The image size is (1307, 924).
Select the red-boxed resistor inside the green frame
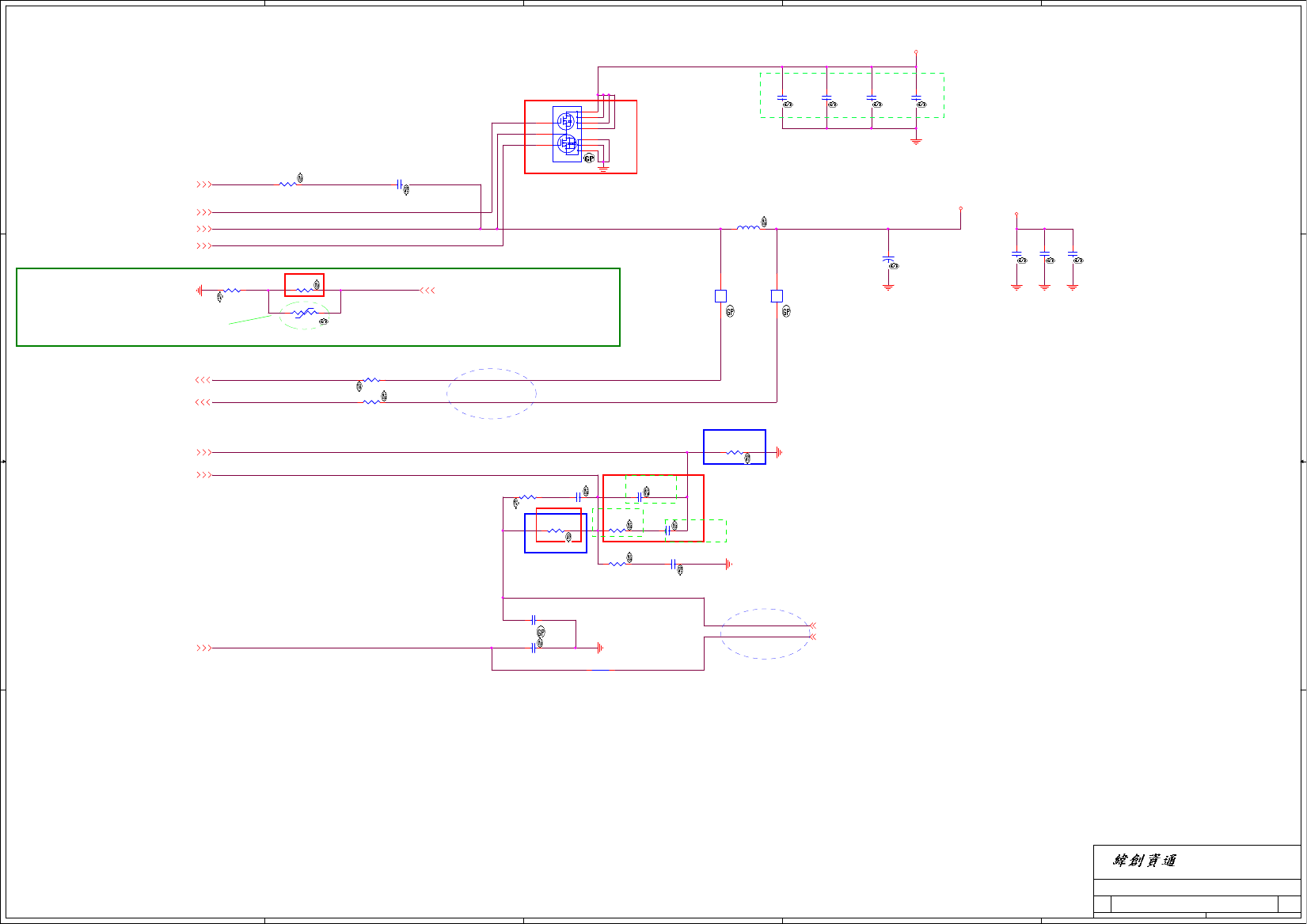[x=305, y=290]
